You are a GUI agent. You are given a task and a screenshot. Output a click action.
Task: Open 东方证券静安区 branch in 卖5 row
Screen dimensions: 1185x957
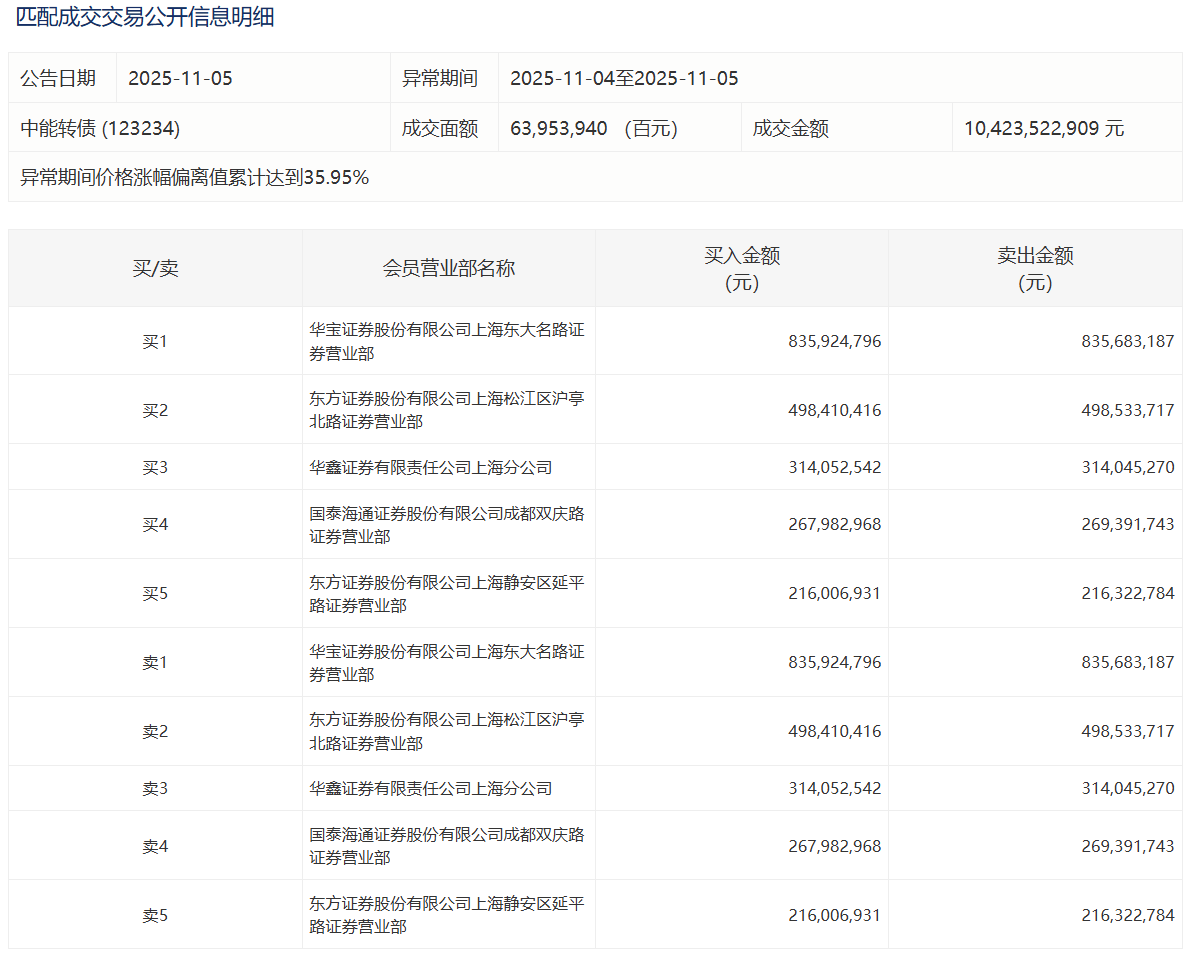click(x=446, y=915)
